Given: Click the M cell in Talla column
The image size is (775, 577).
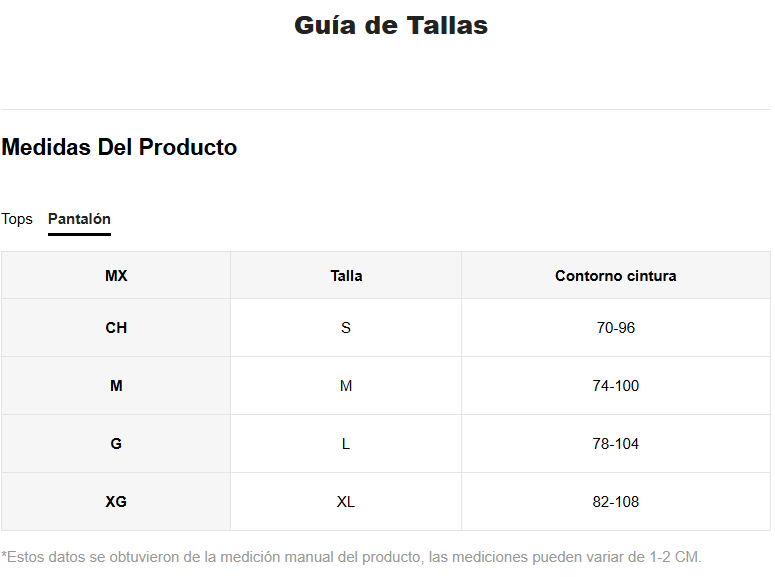Looking at the screenshot, I should click(346, 386).
